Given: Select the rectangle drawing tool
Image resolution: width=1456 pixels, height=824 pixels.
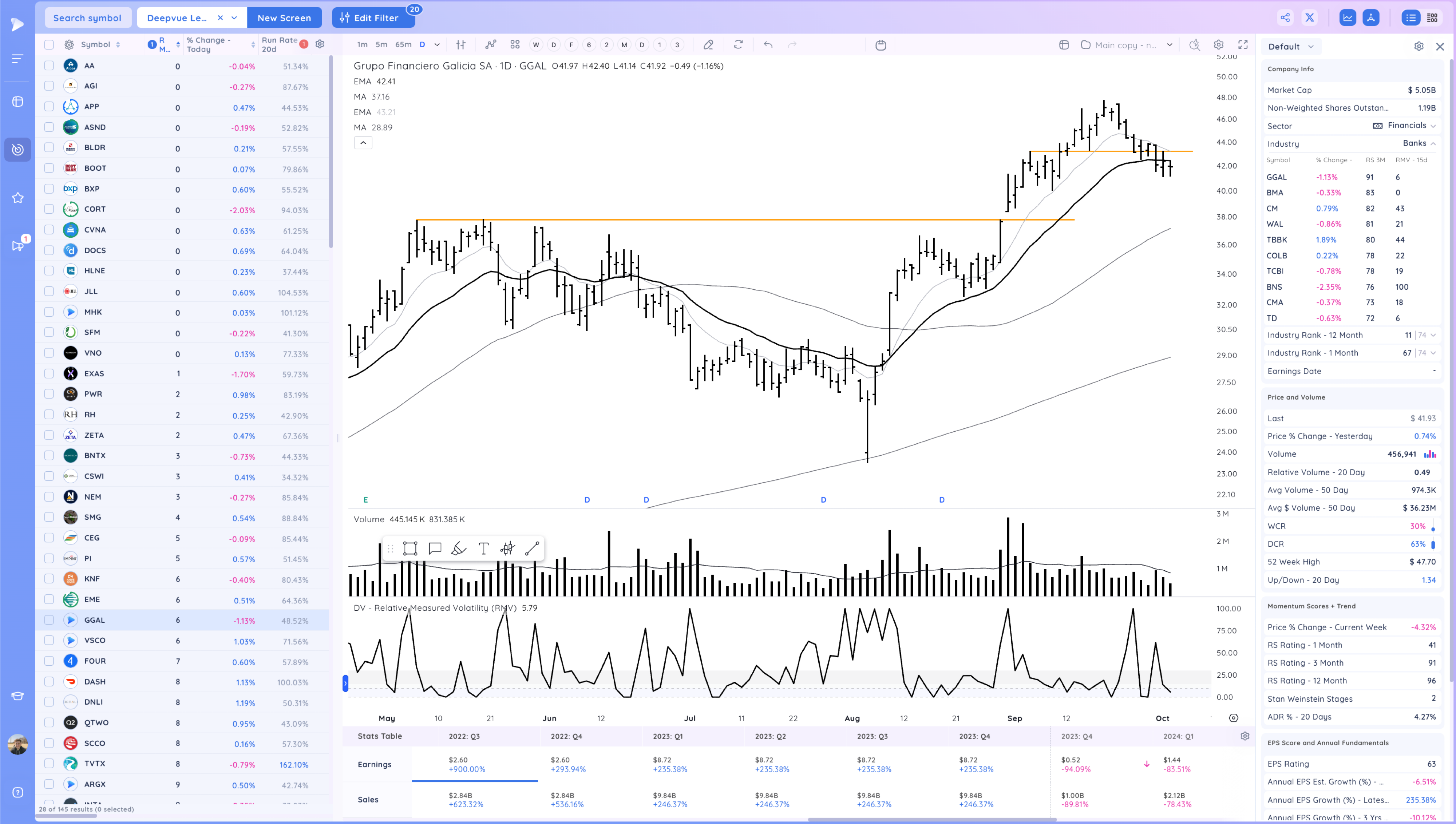Looking at the screenshot, I should (410, 548).
